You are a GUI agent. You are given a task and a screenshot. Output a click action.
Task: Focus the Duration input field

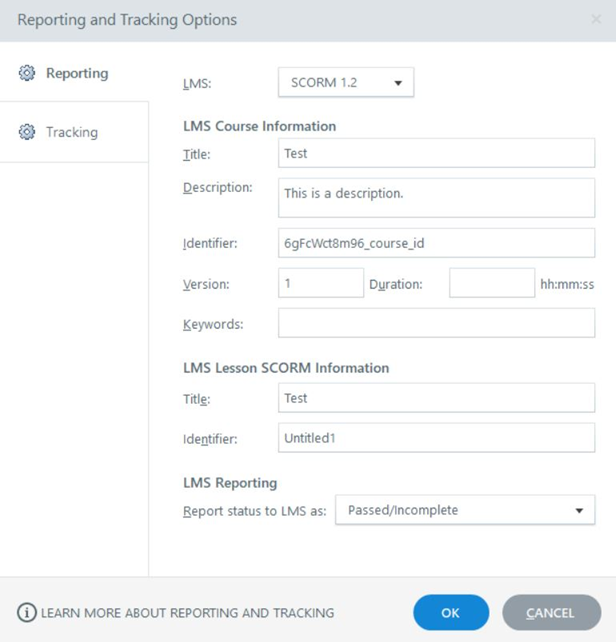click(x=492, y=283)
